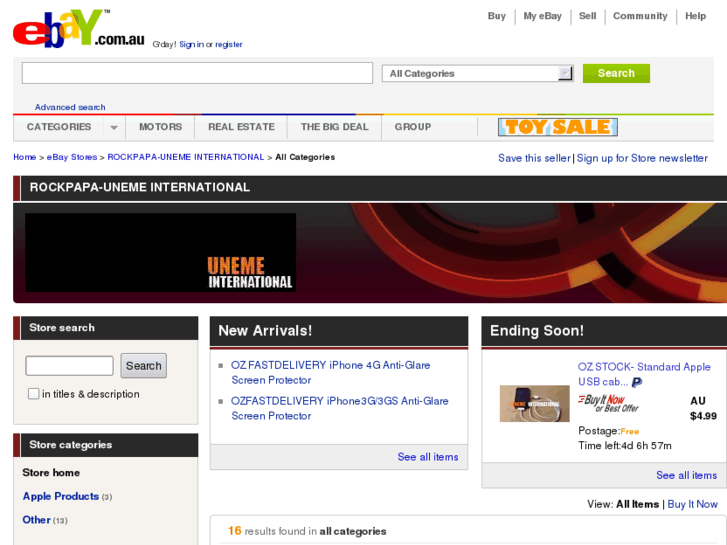Viewport: 727px width, 545px height.
Task: Select Store home category
Action: (51, 473)
